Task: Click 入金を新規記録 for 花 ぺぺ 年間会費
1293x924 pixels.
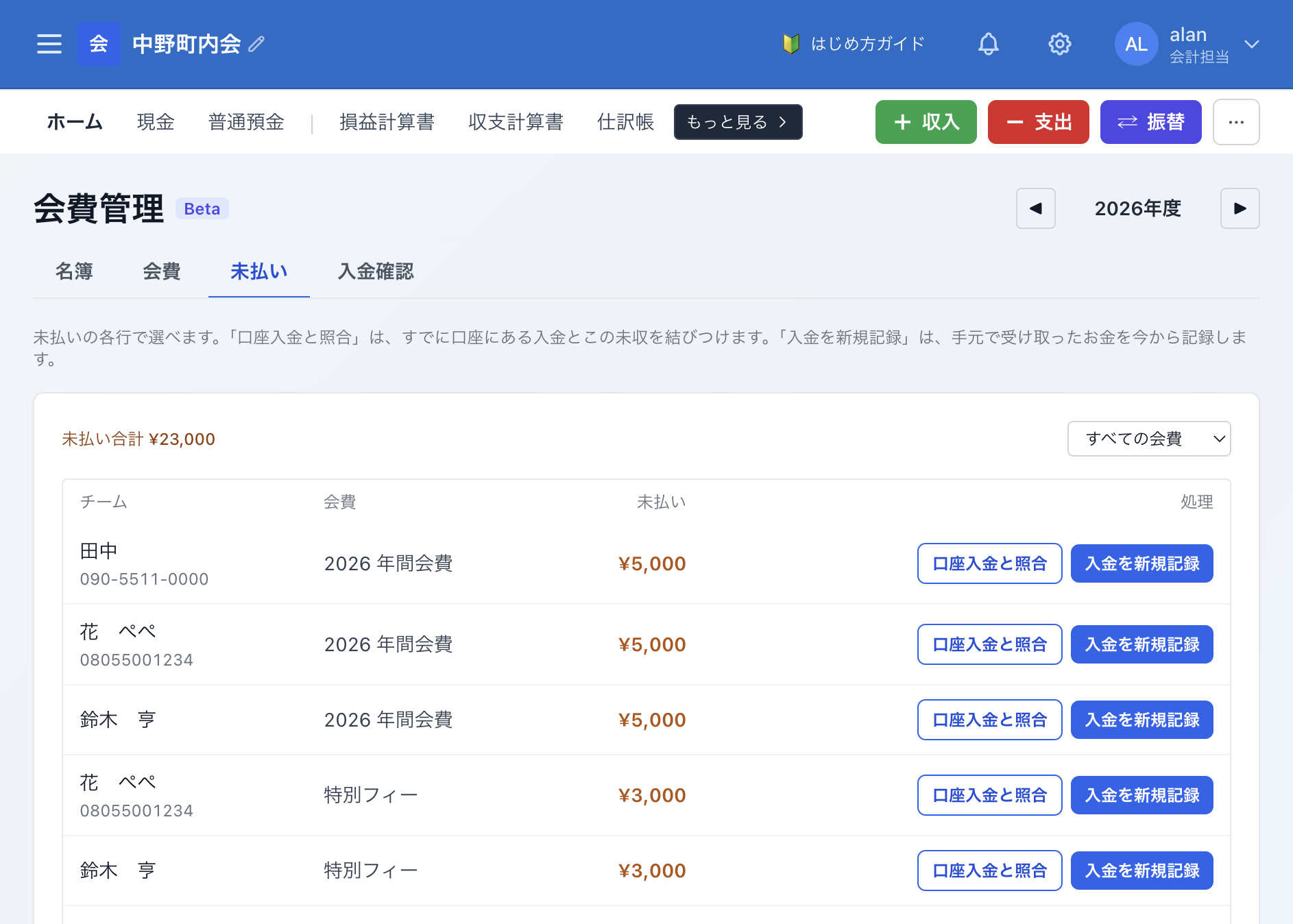Action: [1141, 644]
